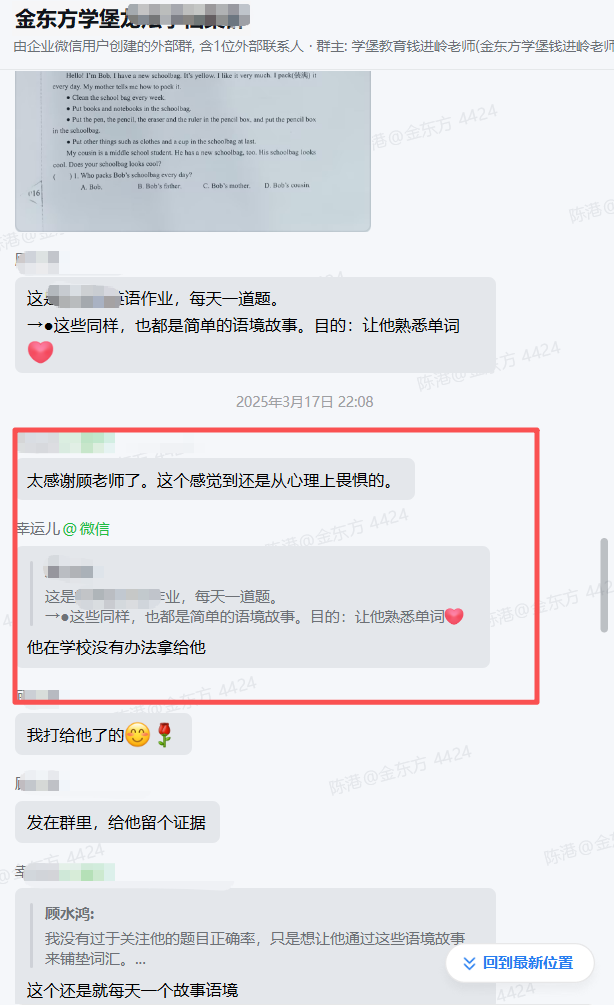Screen dimensions: 614x1005
Task: Click the red heart emoji in homework message
Action: (x=40, y=352)
